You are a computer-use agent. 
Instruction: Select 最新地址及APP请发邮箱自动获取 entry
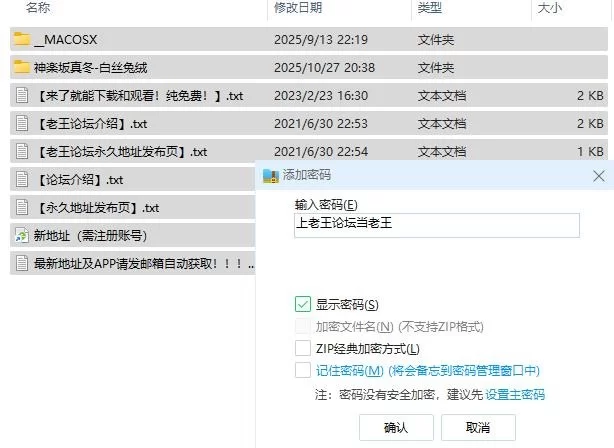coord(144,264)
